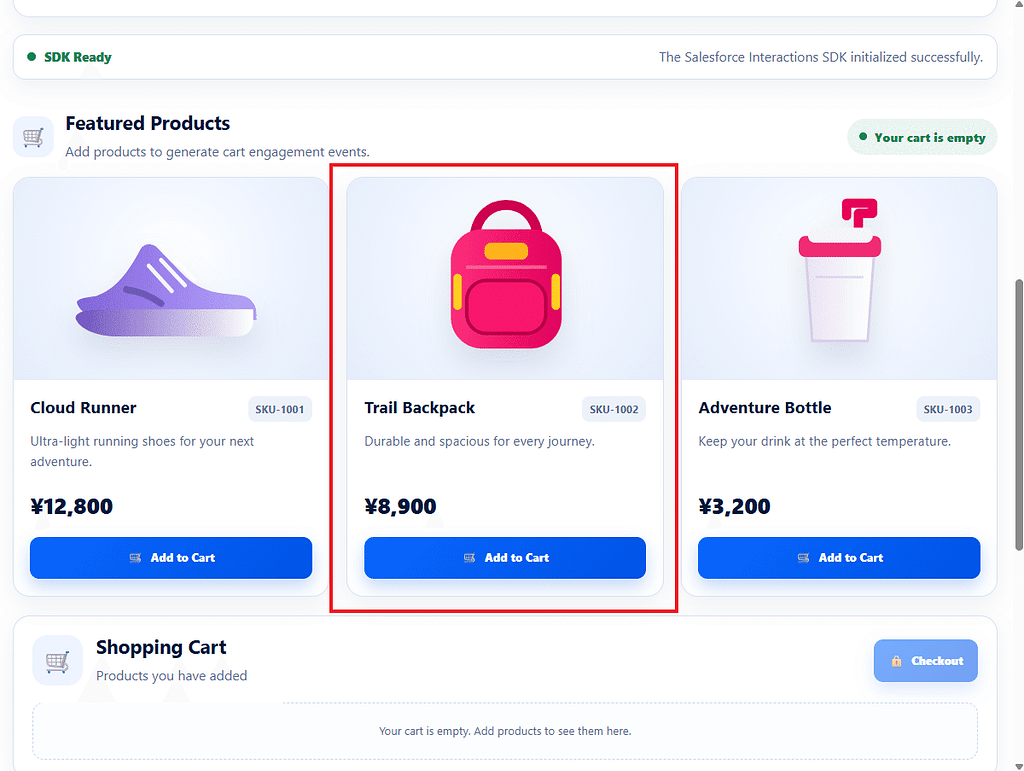
Task: Click the Adventure Bottle image
Action: tap(840, 270)
